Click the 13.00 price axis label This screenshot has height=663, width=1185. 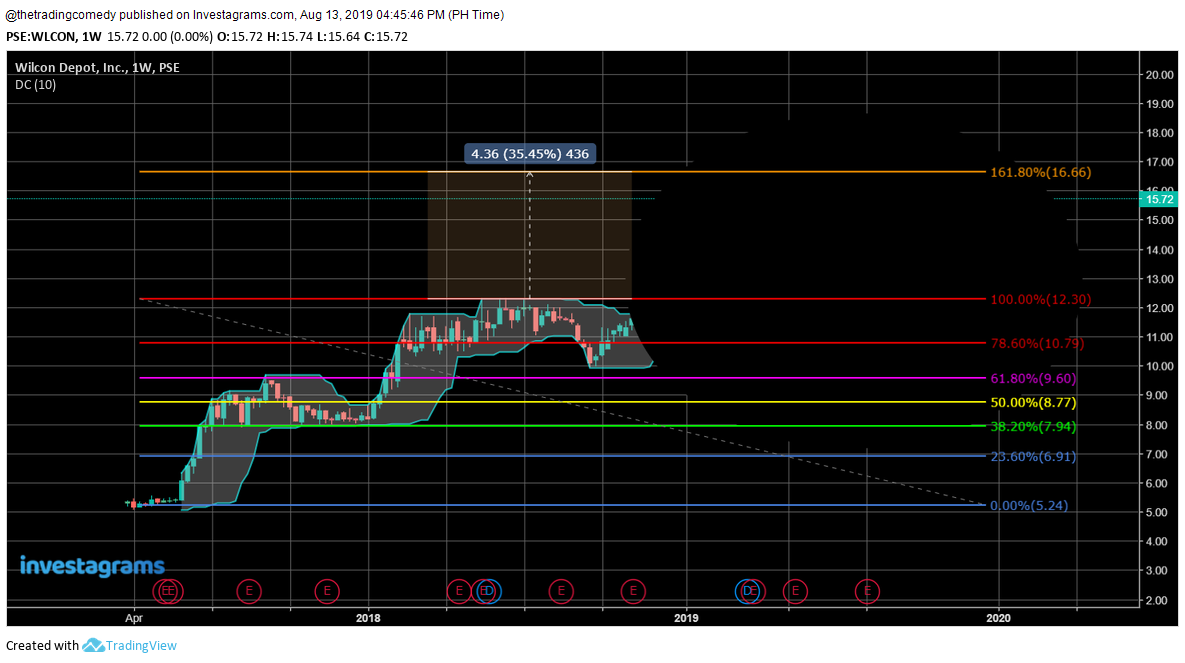(1159, 279)
